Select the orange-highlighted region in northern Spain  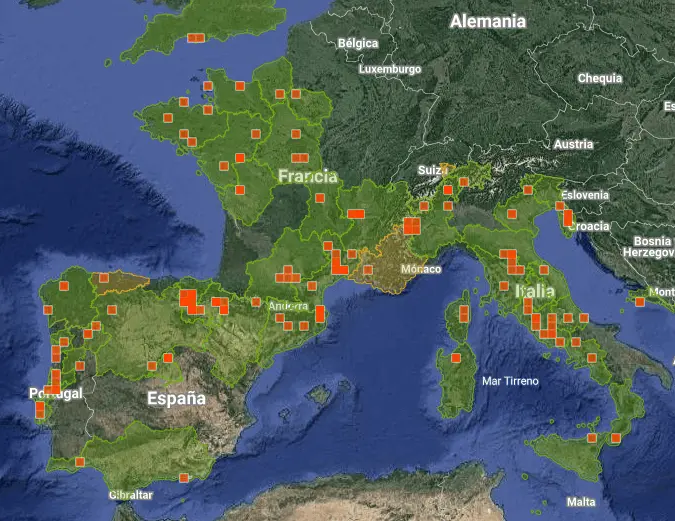pyautogui.click(x=118, y=280)
